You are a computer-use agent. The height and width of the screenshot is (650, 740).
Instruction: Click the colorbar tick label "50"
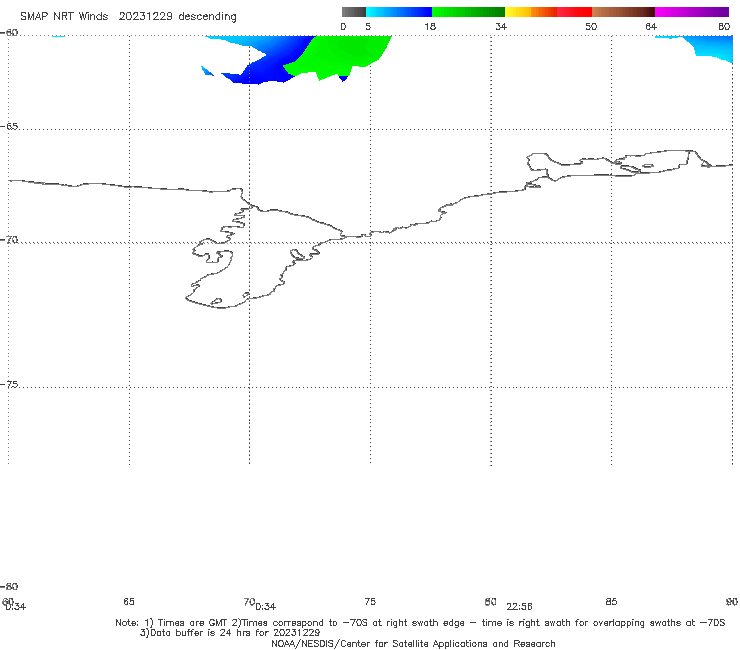(x=591, y=27)
